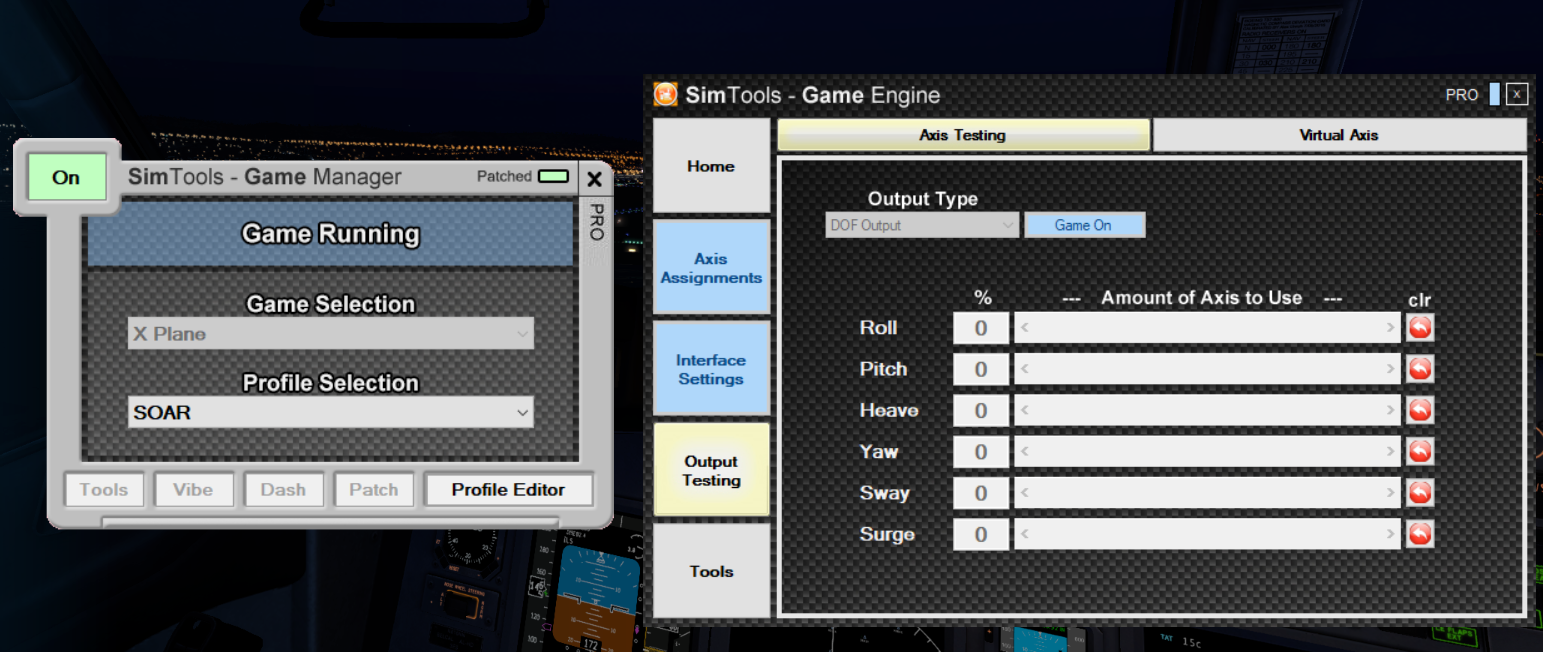
Task: Click the SimTools Game Engine logo icon
Action: [x=665, y=95]
